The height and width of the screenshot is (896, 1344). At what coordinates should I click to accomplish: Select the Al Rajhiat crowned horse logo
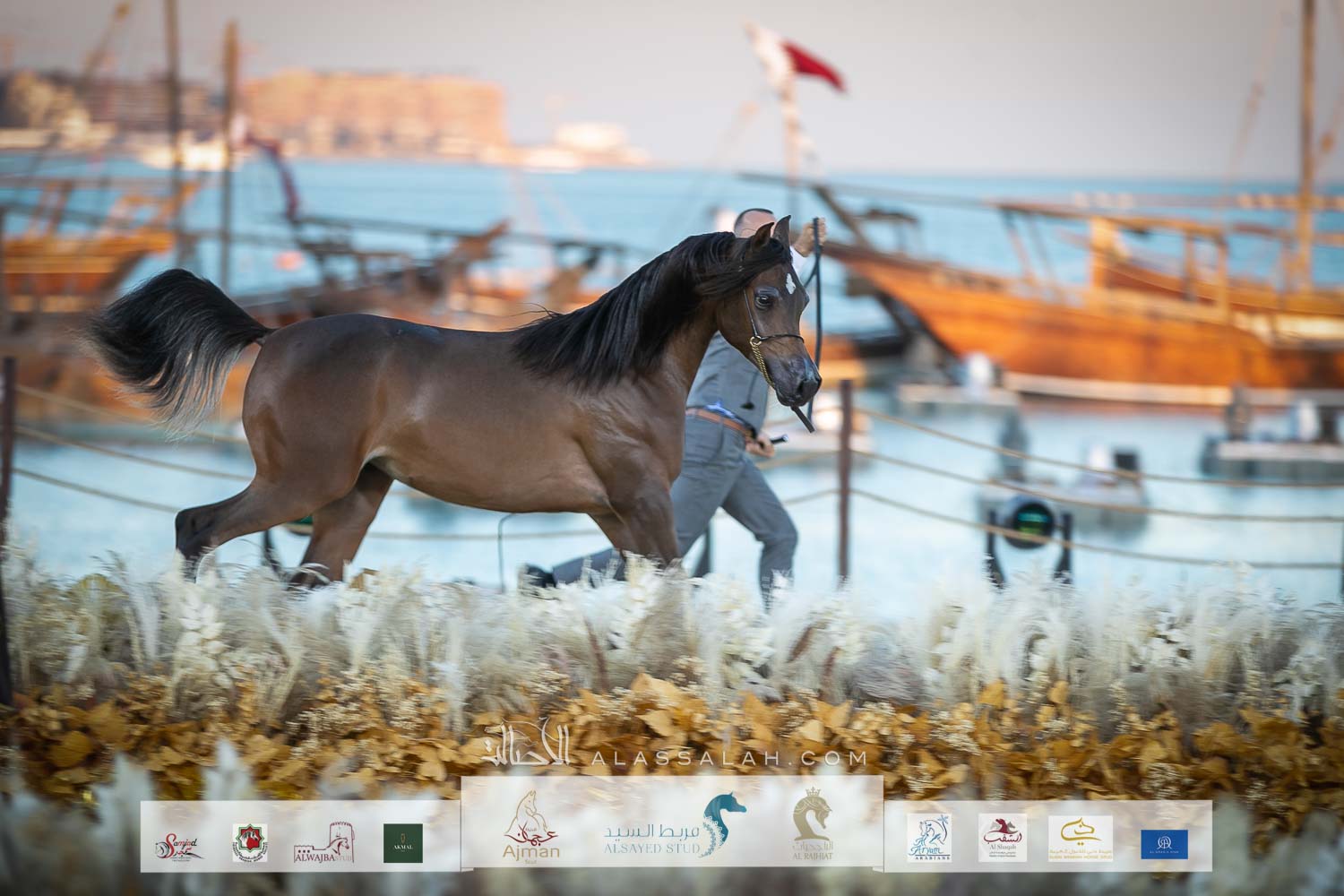click(812, 827)
